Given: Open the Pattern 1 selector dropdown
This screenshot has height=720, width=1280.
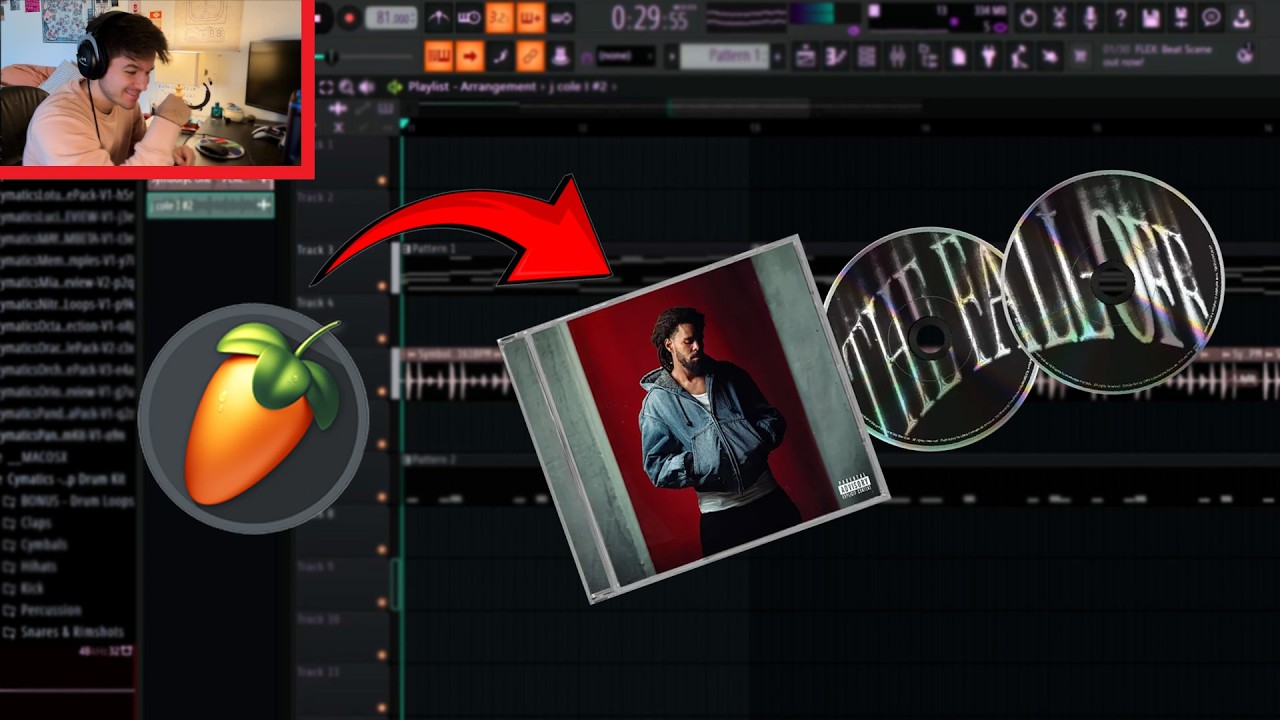Looking at the screenshot, I should pos(724,56).
